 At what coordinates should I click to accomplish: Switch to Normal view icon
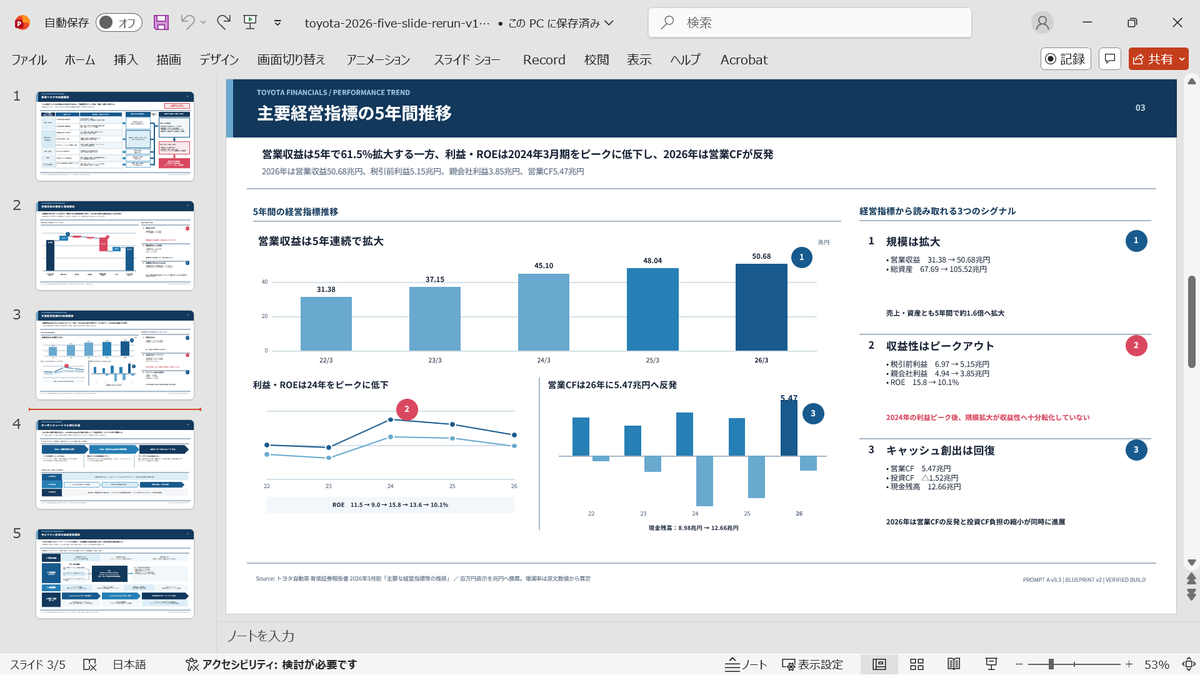pyautogui.click(x=879, y=665)
